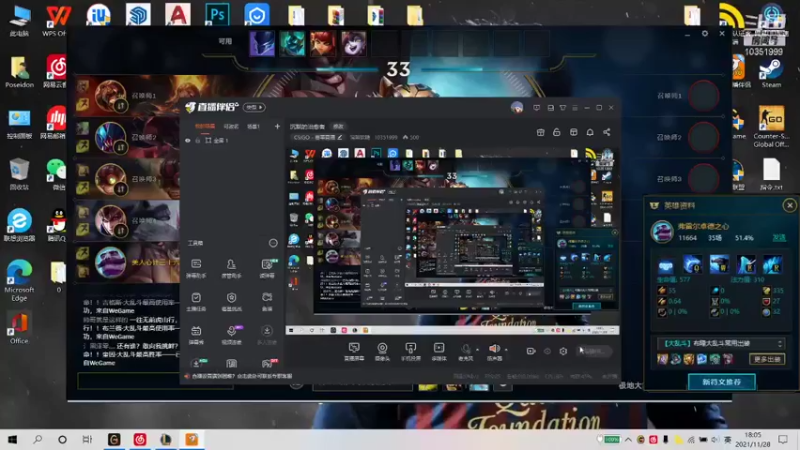The image size is (800, 450).
Task: Open the build selection dropdown in hero panel
Action: (x=720, y=343)
